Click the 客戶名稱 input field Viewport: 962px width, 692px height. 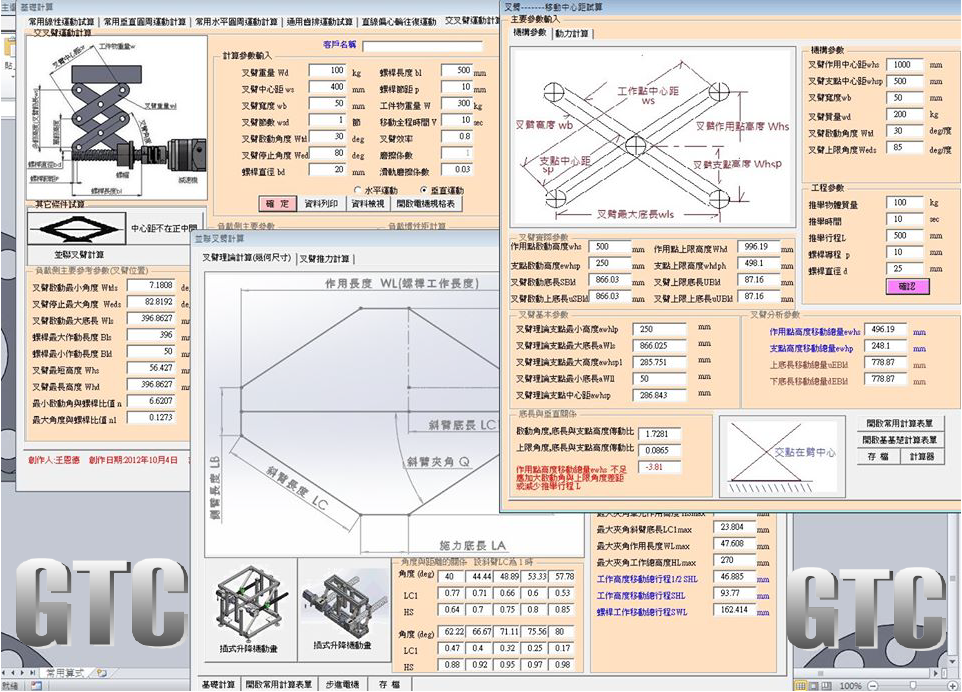pos(422,46)
